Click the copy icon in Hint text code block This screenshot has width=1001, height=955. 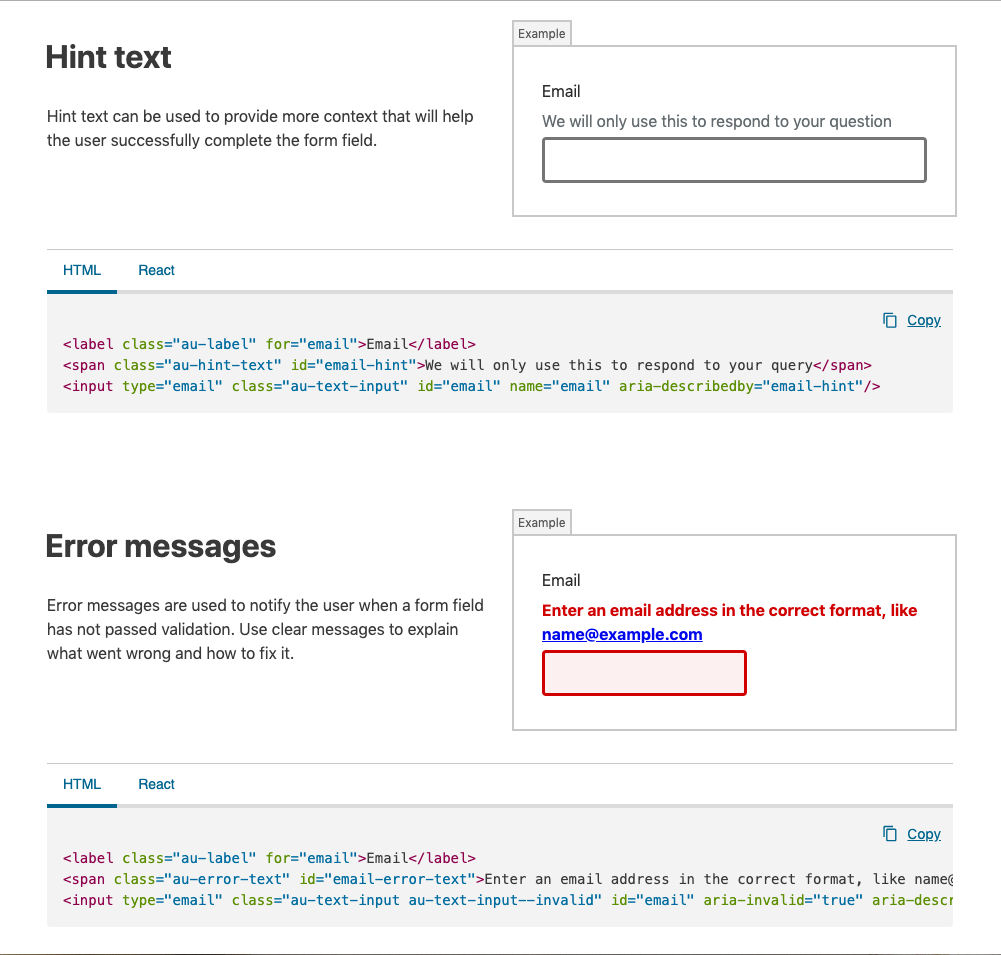point(890,320)
